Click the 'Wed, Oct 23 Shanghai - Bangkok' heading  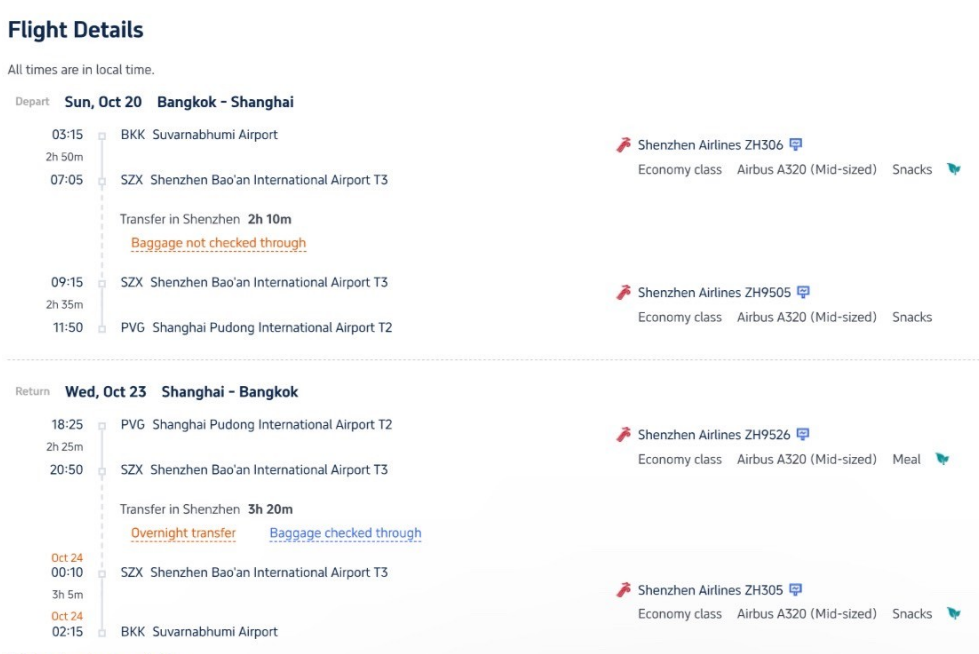tap(182, 392)
